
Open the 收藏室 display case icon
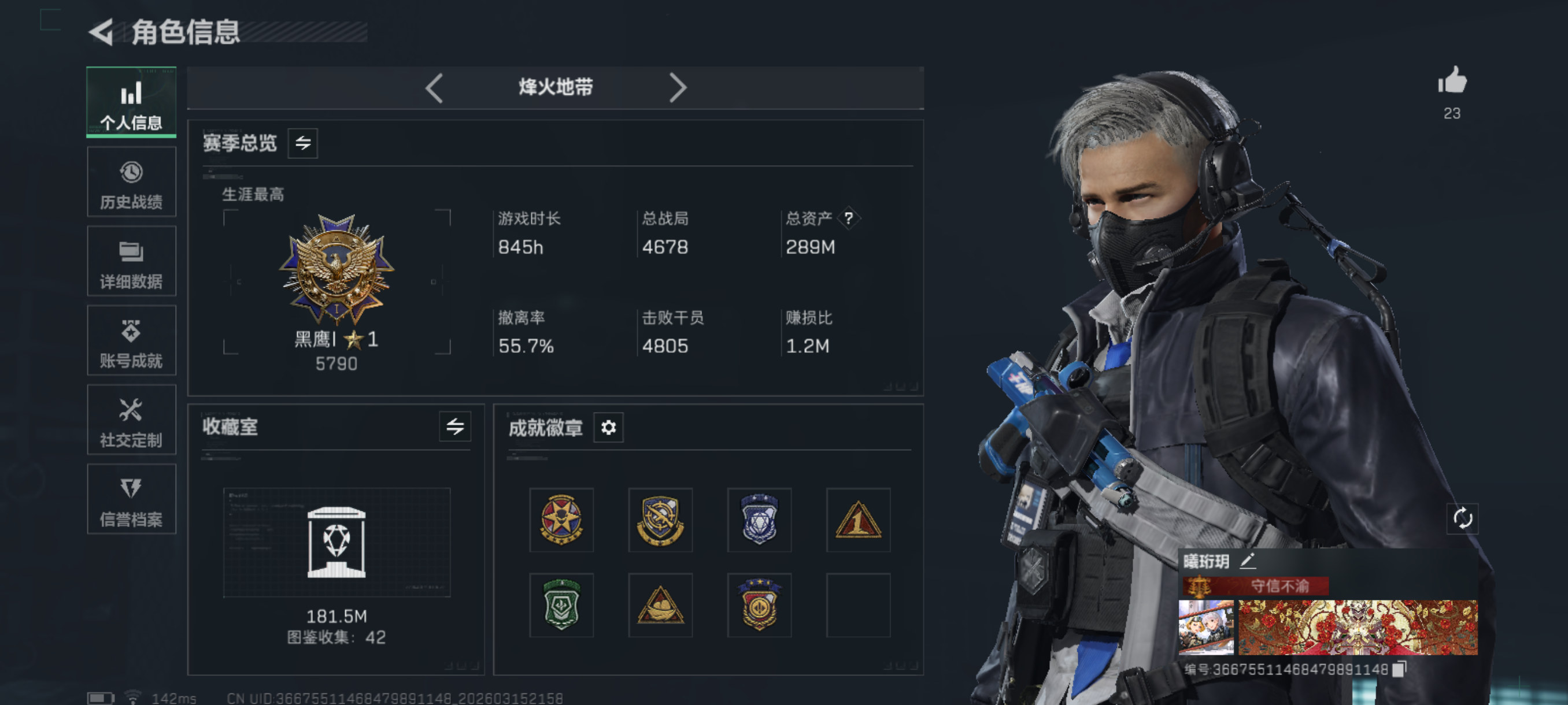point(336,542)
